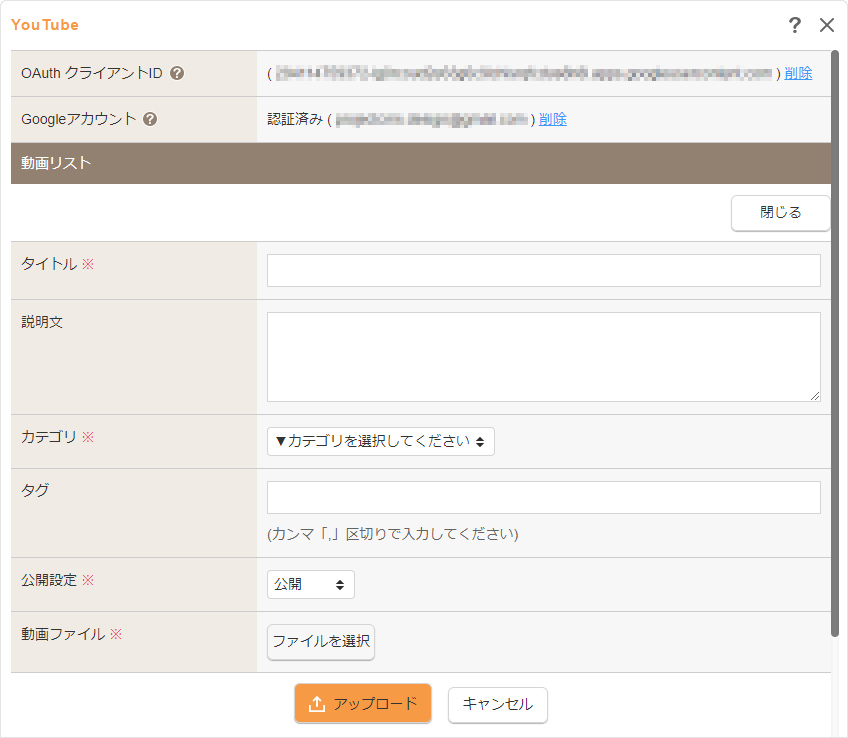Open the カテゴリ dropdown
The width and height of the screenshot is (848, 738).
click(x=381, y=441)
